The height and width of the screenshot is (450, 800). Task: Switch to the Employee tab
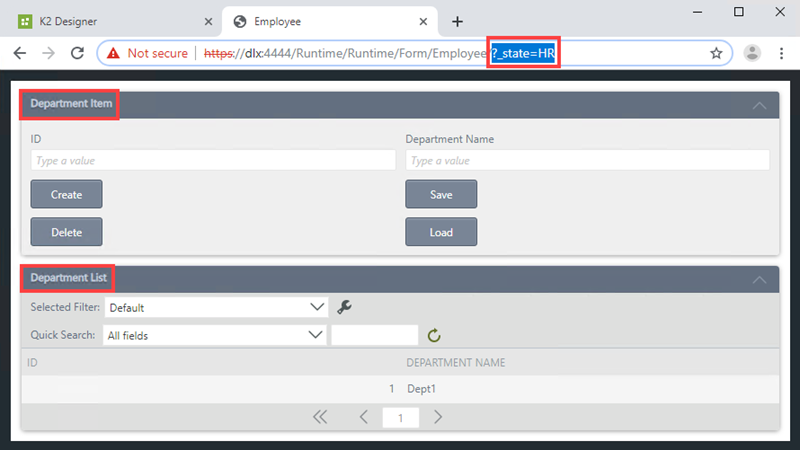(x=330, y=21)
